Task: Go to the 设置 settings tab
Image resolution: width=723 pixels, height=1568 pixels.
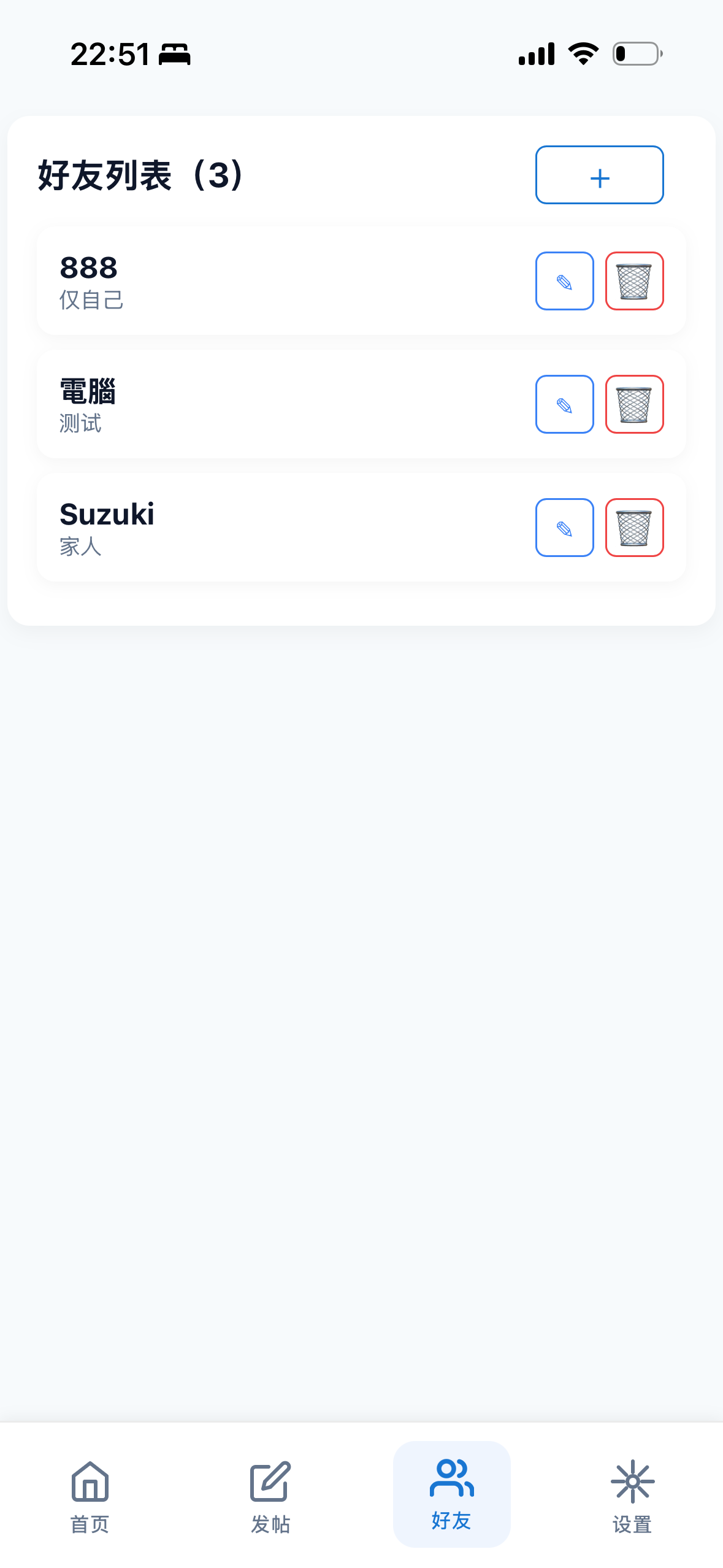Action: pyautogui.click(x=632, y=1495)
